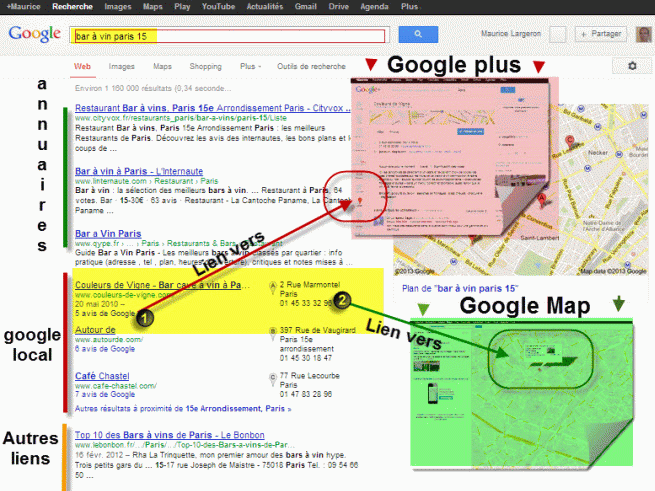The height and width of the screenshot is (491, 655).
Task: Select Recherche in the top black bar
Action: point(72,7)
